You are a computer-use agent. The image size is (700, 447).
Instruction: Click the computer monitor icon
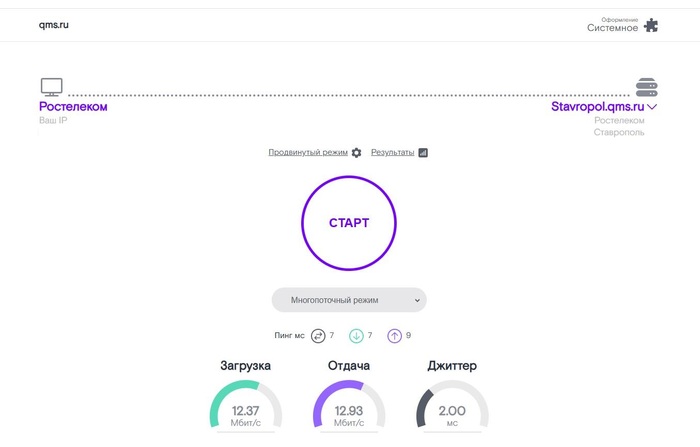click(x=51, y=87)
